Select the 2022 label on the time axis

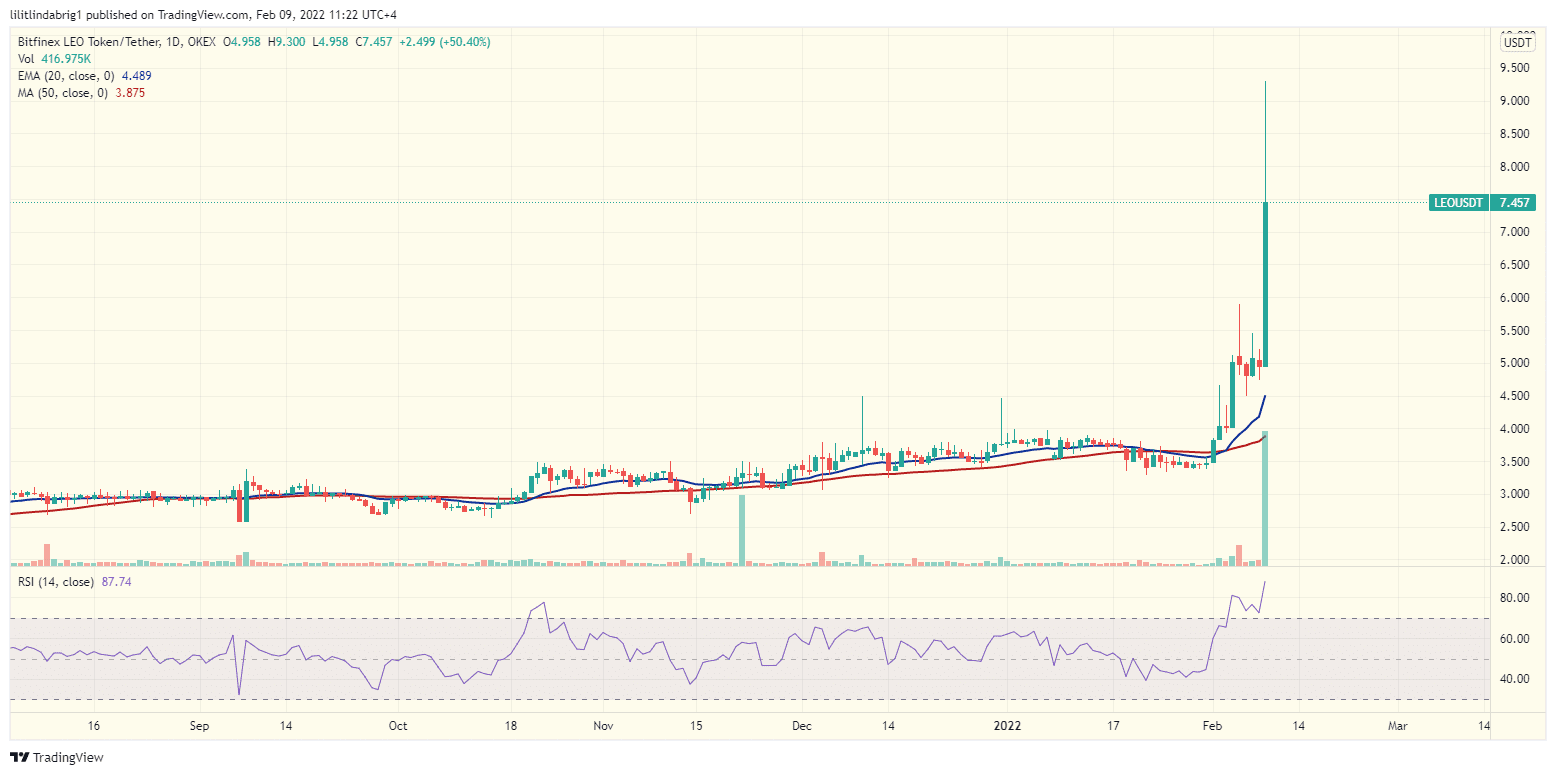coord(1006,727)
